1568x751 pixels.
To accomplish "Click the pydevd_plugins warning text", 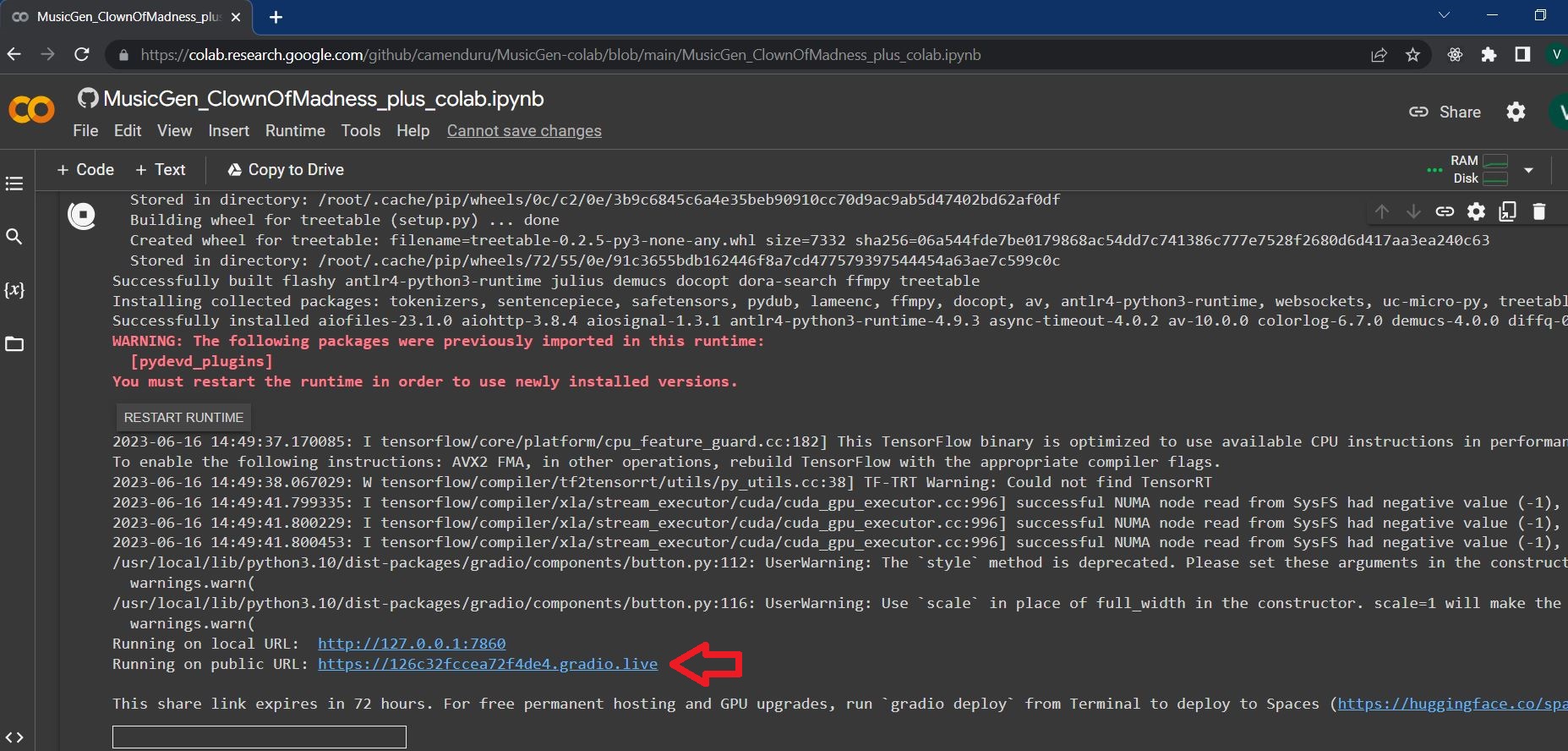I will [x=201, y=361].
